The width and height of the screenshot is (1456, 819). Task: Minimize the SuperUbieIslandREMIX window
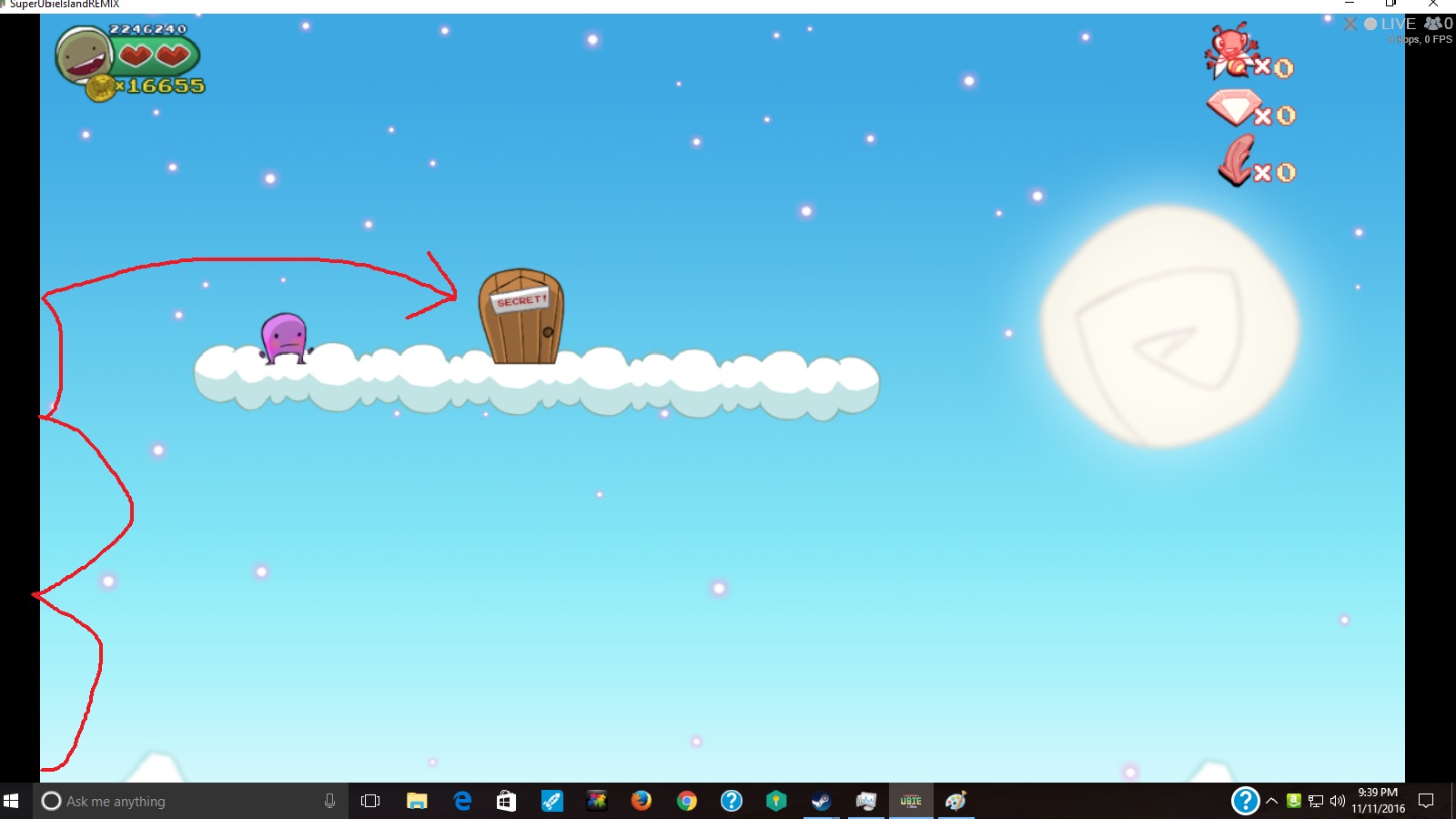tap(1350, 4)
